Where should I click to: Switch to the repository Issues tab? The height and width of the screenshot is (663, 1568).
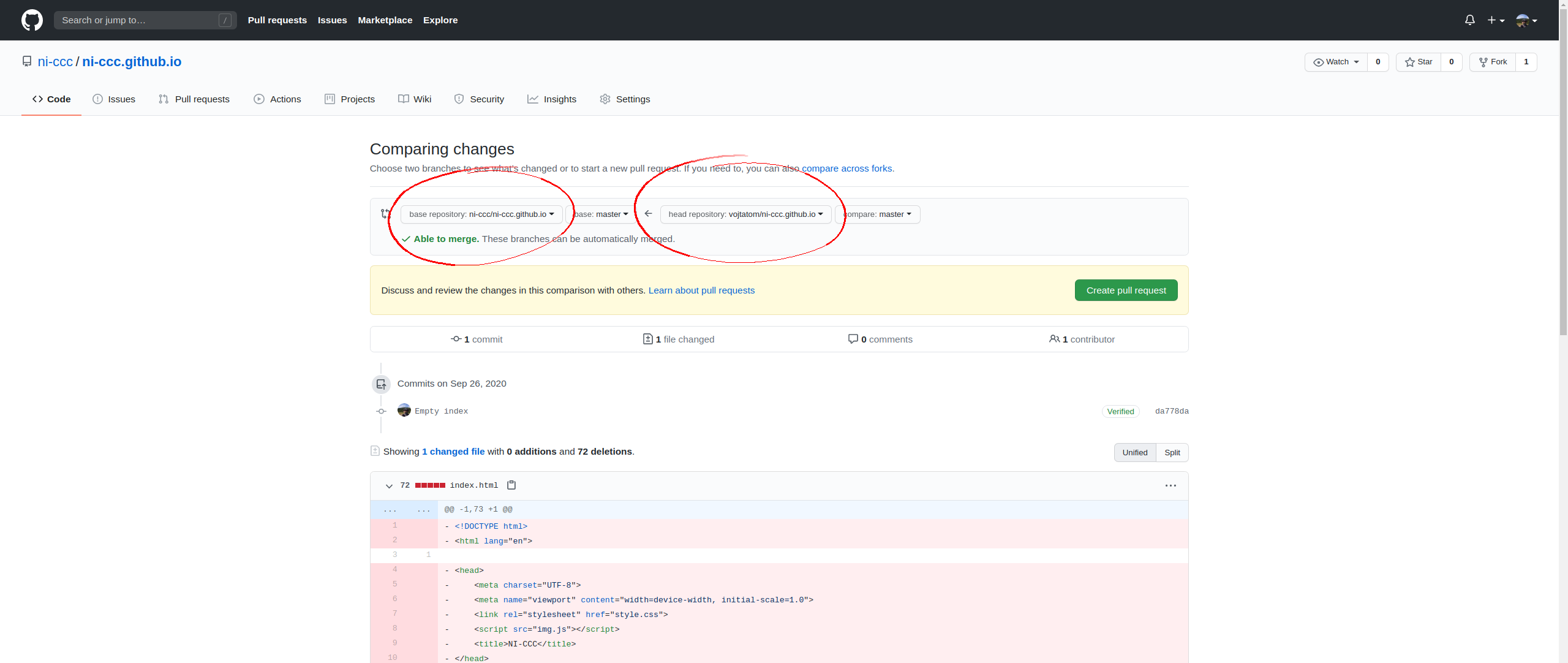pyautogui.click(x=114, y=99)
